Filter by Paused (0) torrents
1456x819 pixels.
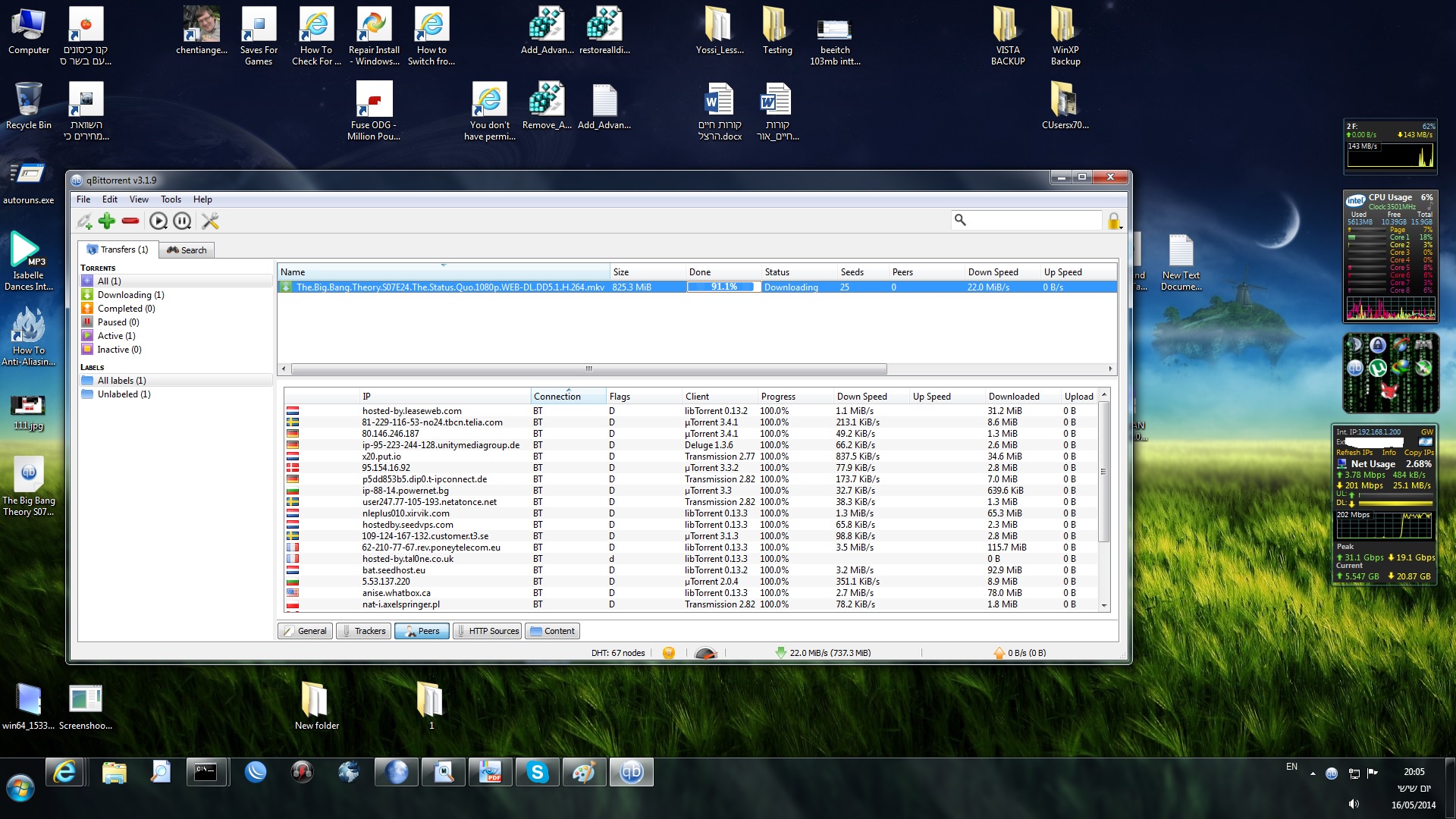[176, 322]
